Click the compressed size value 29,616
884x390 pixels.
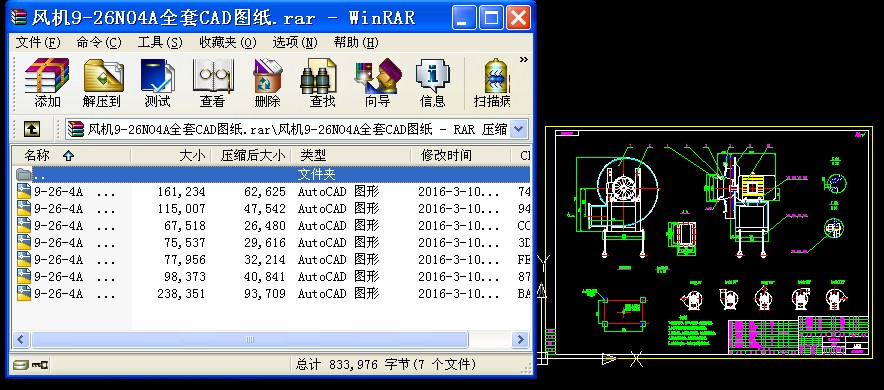pyautogui.click(x=265, y=243)
